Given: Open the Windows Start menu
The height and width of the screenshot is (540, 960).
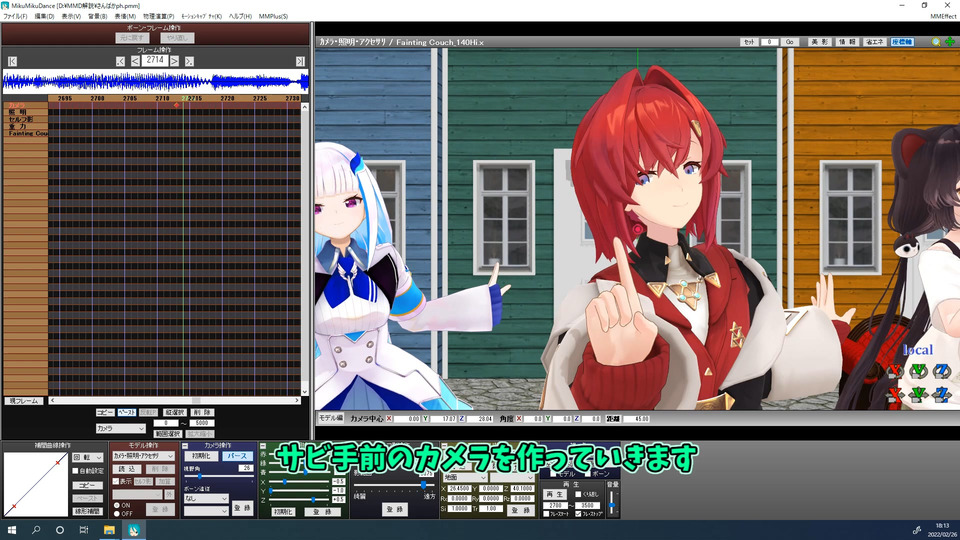Looking at the screenshot, I should click(12, 530).
